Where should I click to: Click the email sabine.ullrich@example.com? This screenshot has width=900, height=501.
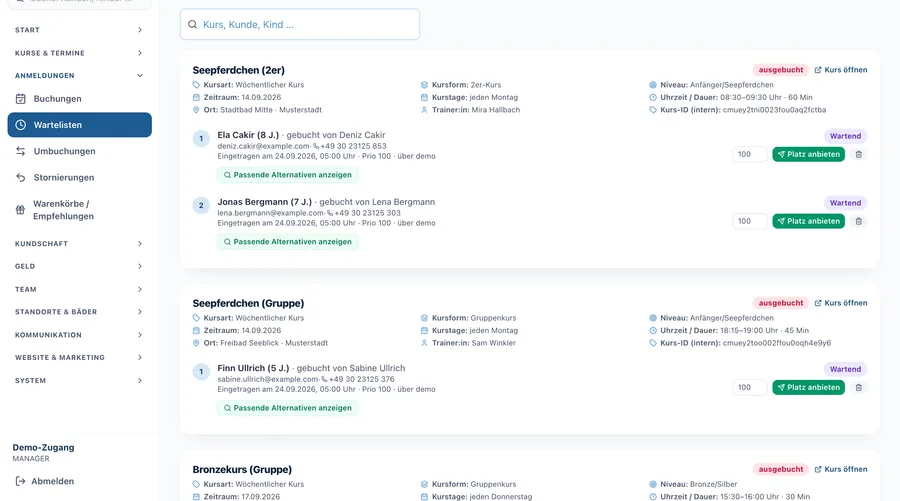coord(267,379)
